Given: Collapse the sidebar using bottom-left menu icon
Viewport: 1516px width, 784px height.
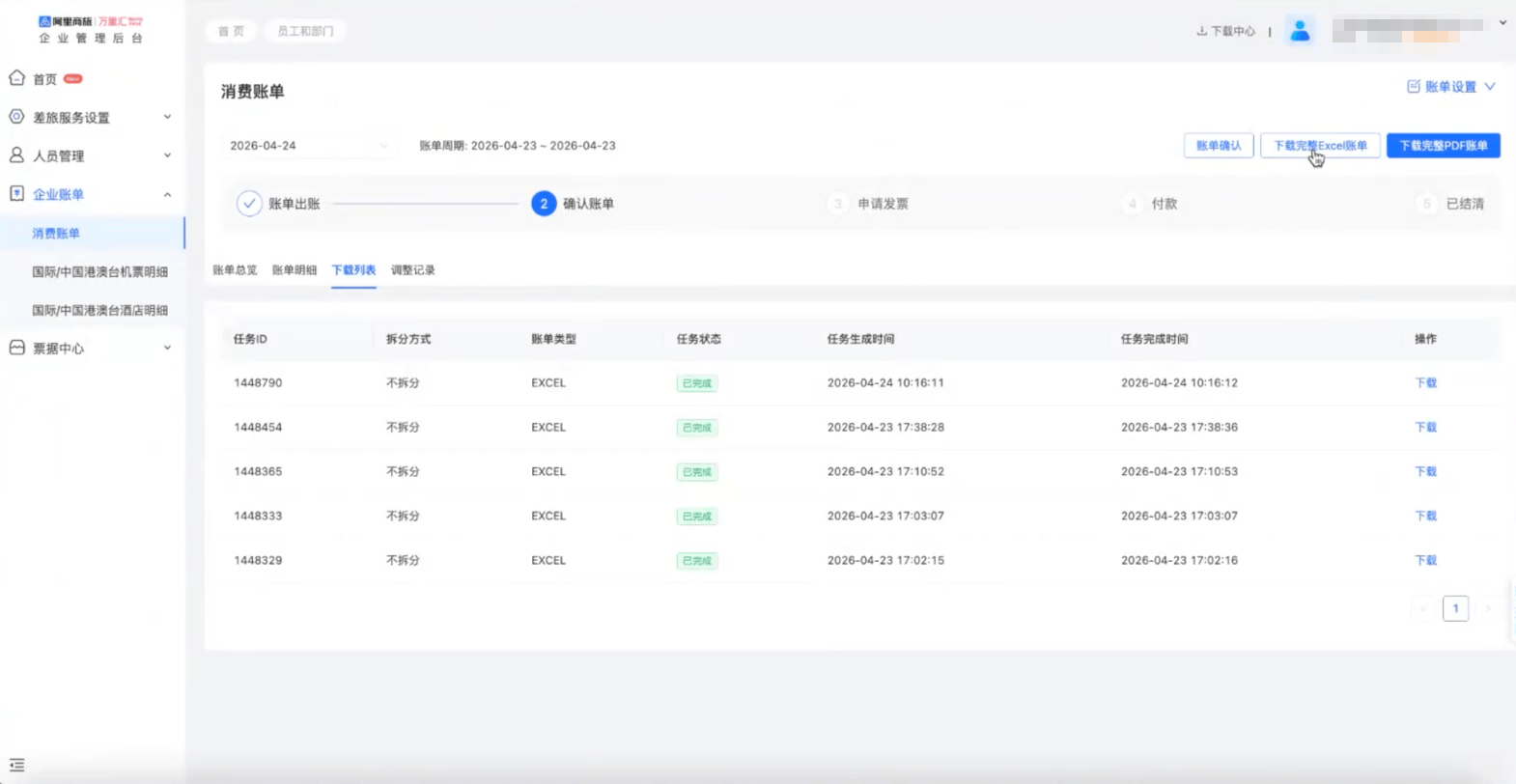Looking at the screenshot, I should [16, 765].
